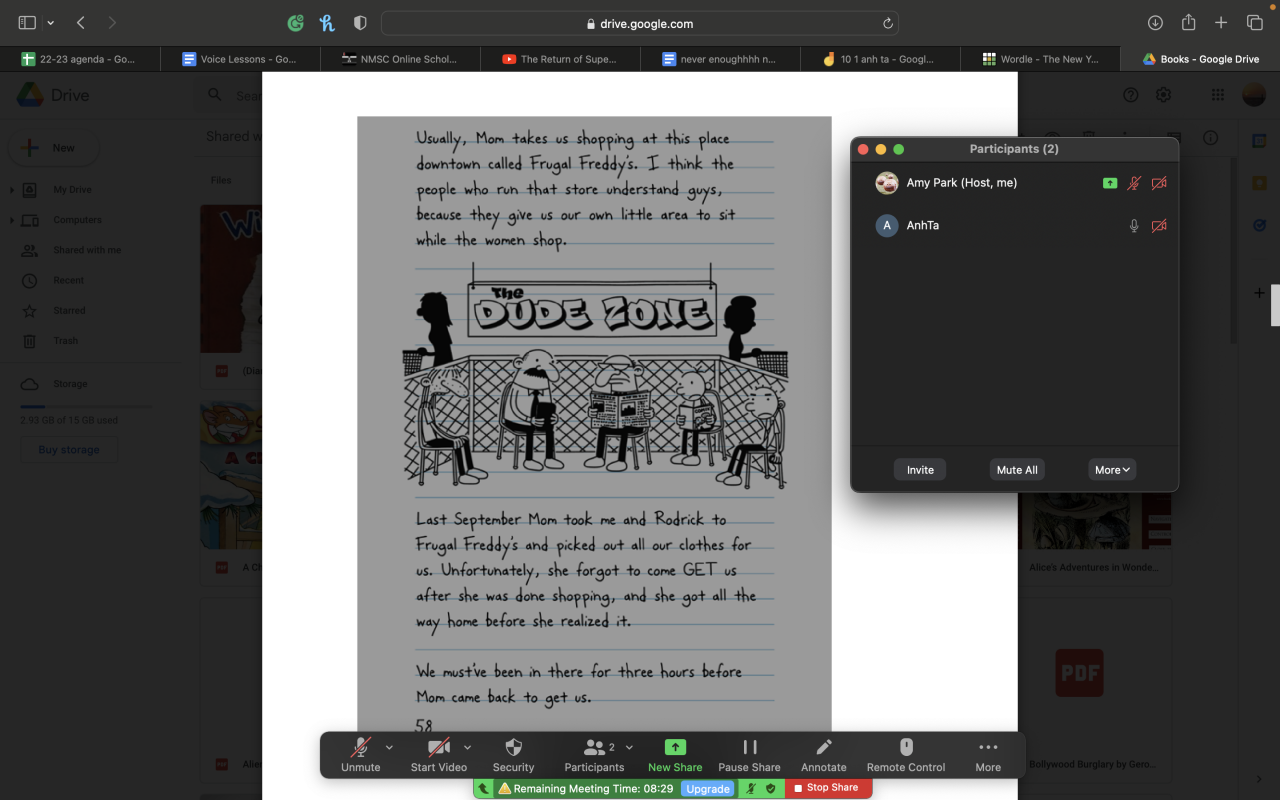1280x800 pixels.
Task: Click Storage in Drive sidebar
Action: [x=70, y=384]
